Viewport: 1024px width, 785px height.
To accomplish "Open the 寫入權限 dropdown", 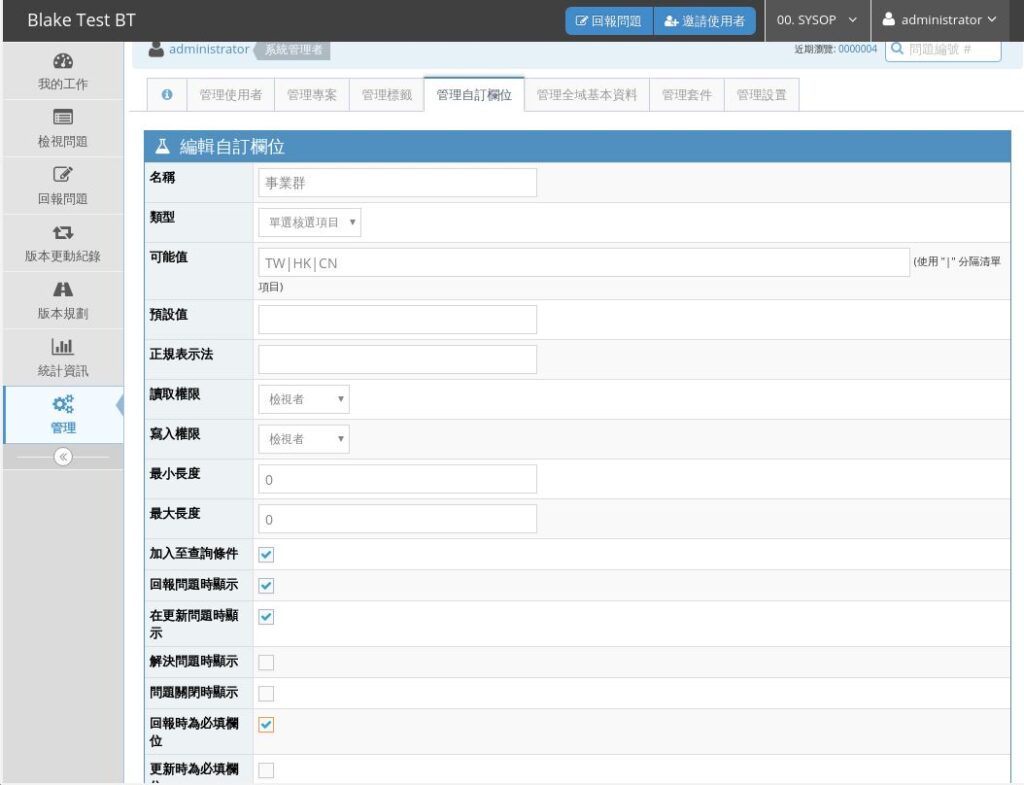I will tap(304, 439).
